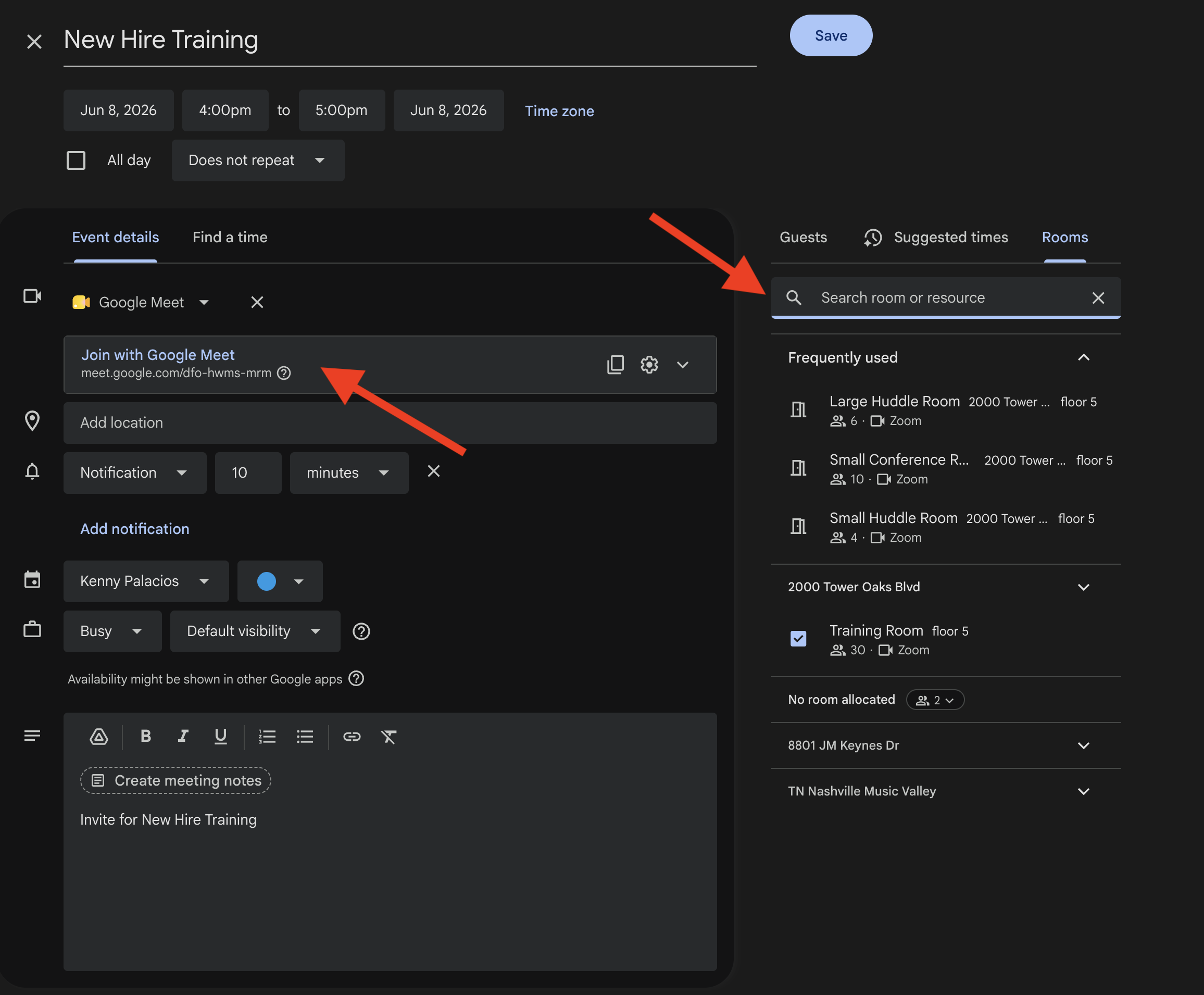Open the Busy availability dropdown

point(112,631)
